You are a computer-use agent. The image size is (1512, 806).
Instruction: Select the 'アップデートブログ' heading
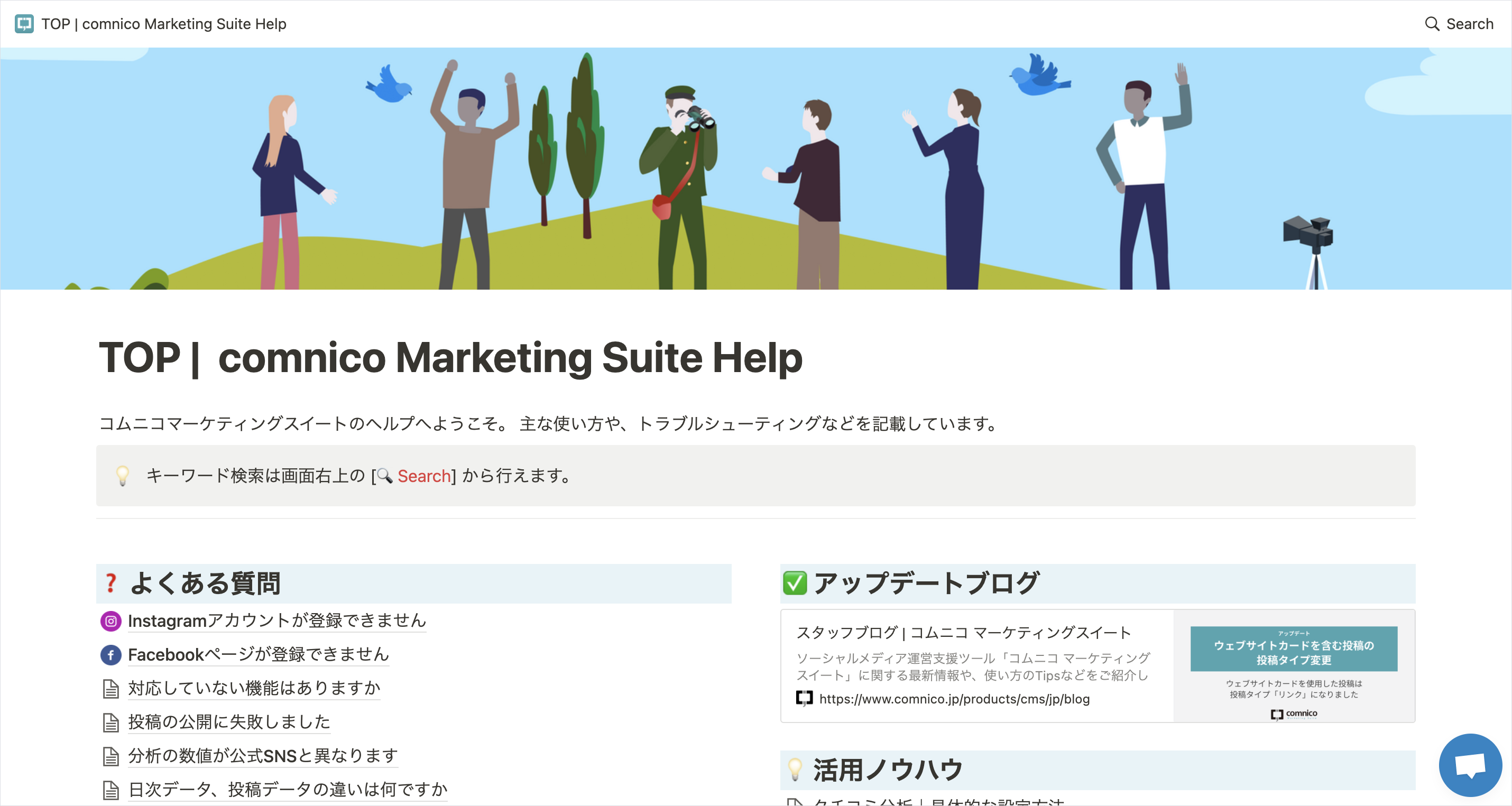(x=926, y=583)
